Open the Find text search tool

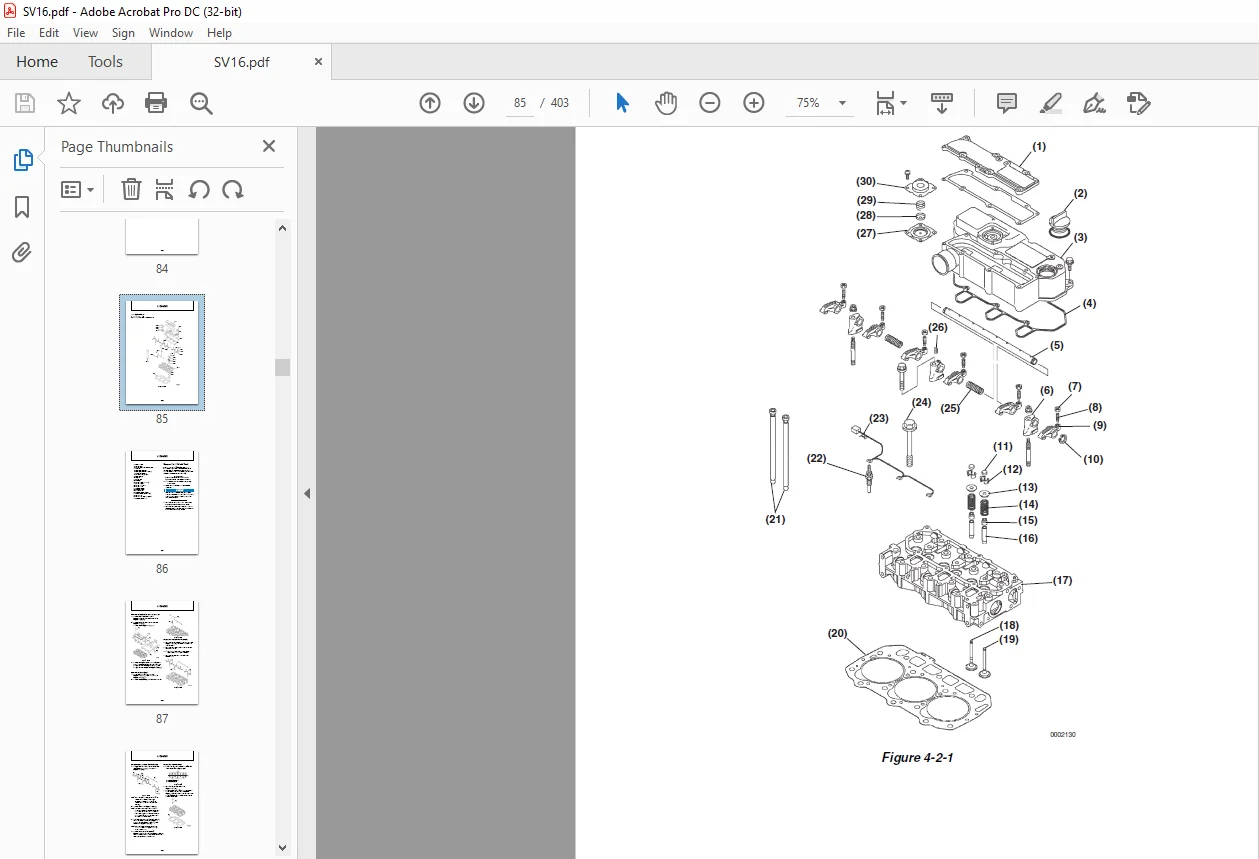pyautogui.click(x=201, y=103)
